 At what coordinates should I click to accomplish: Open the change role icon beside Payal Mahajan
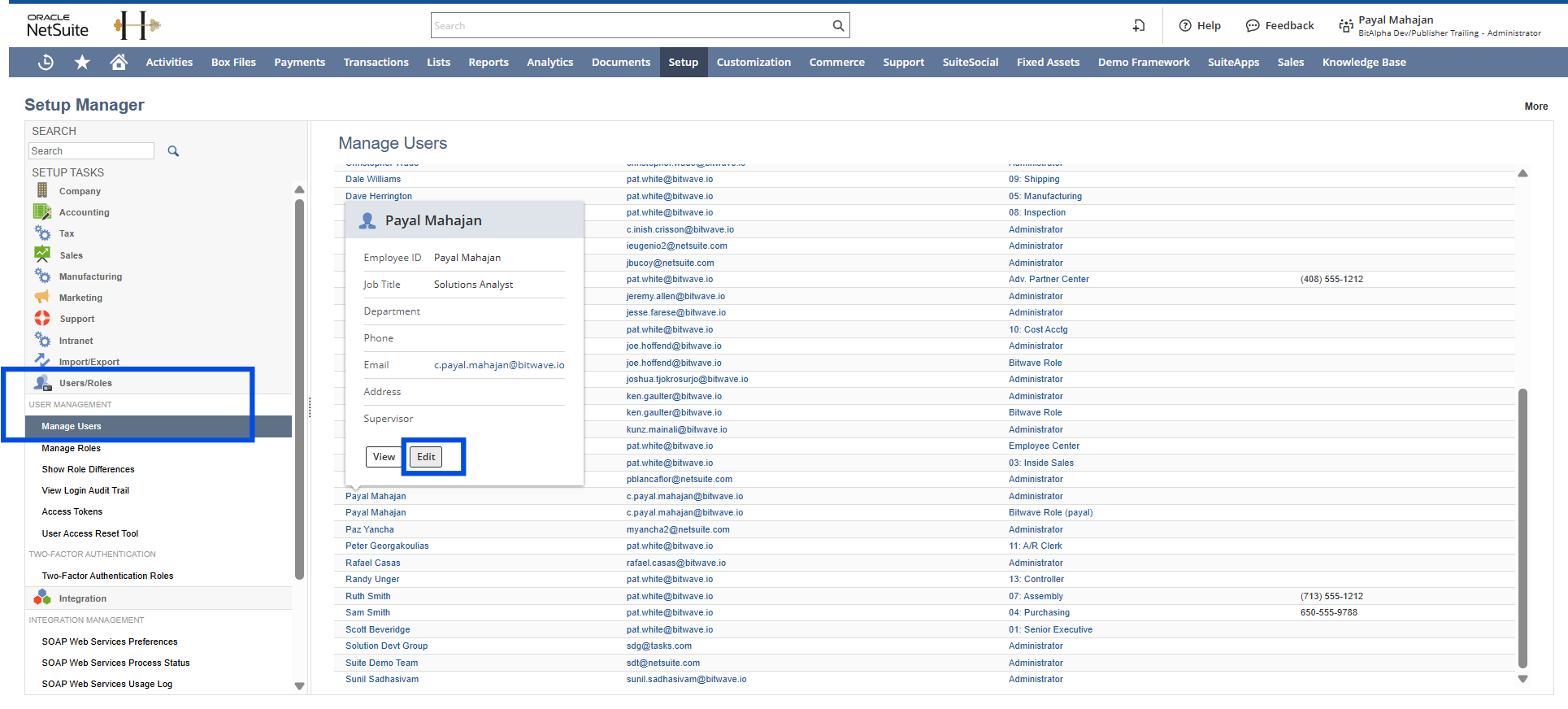[x=1346, y=26]
